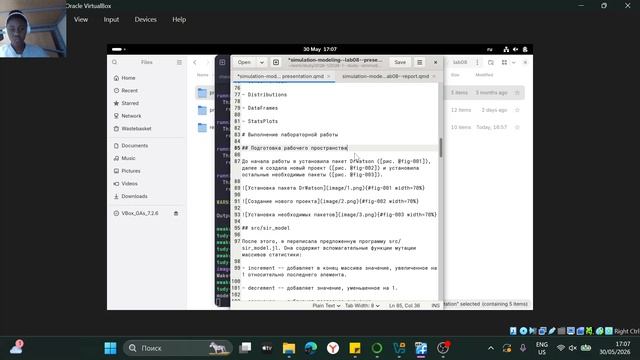Click the Open button in gedit

tap(244, 62)
